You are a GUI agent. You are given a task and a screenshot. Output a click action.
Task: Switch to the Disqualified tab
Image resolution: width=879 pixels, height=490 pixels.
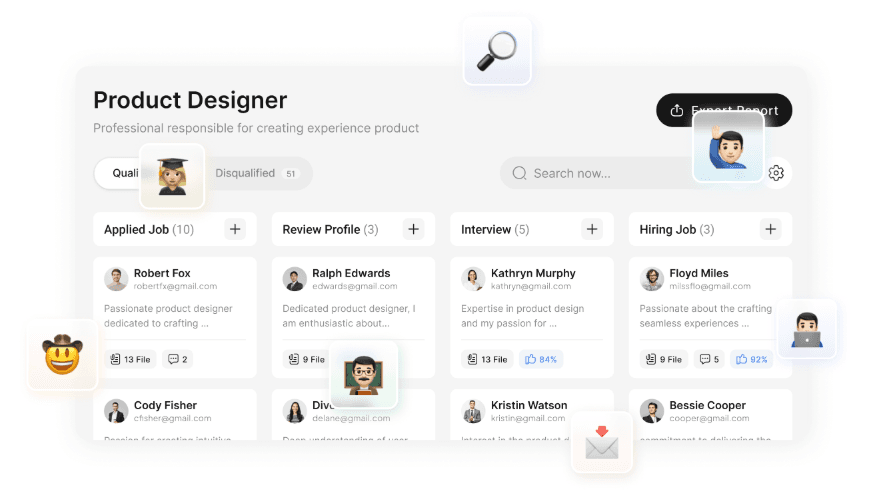tap(256, 173)
